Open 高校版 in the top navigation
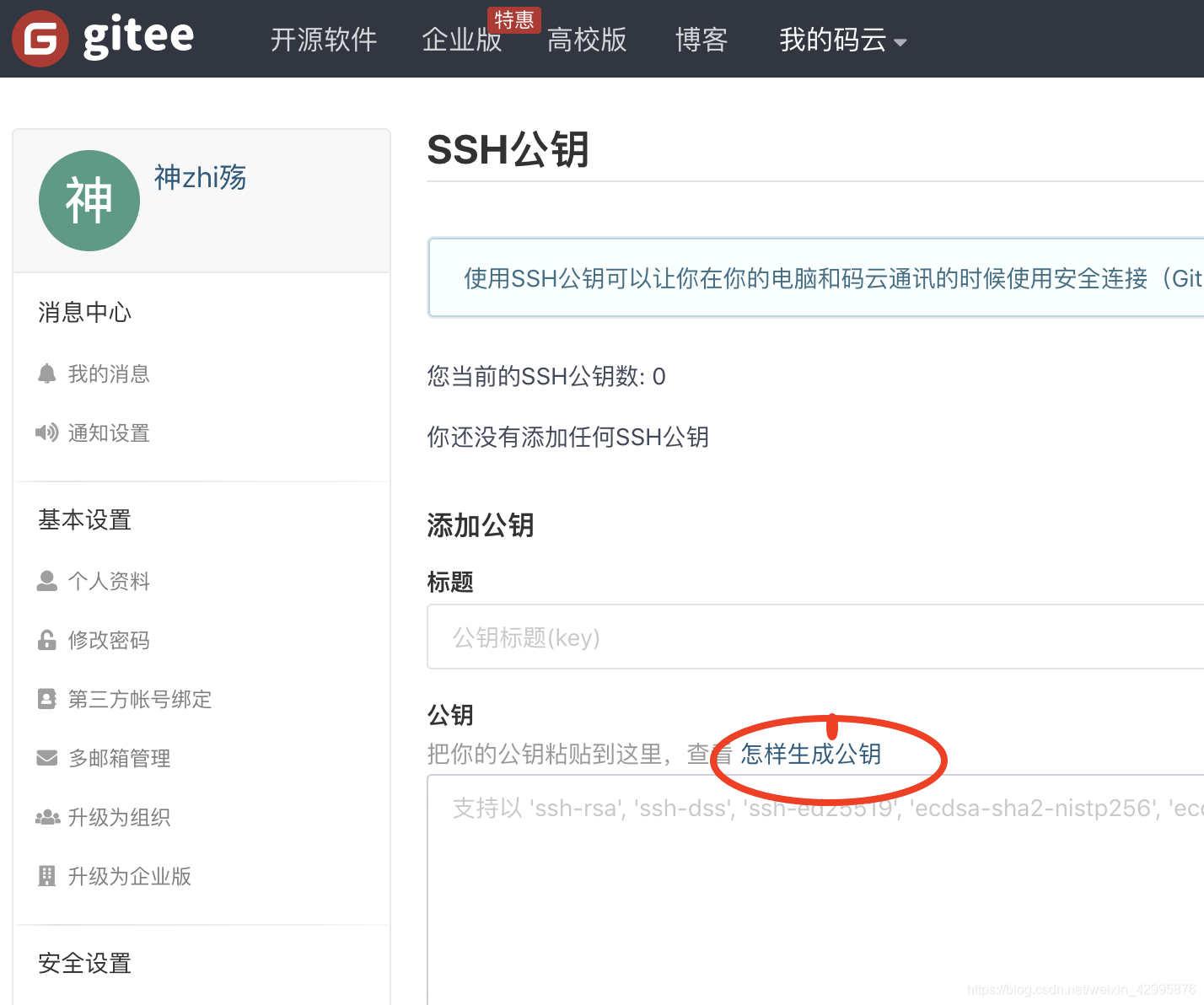 click(587, 40)
